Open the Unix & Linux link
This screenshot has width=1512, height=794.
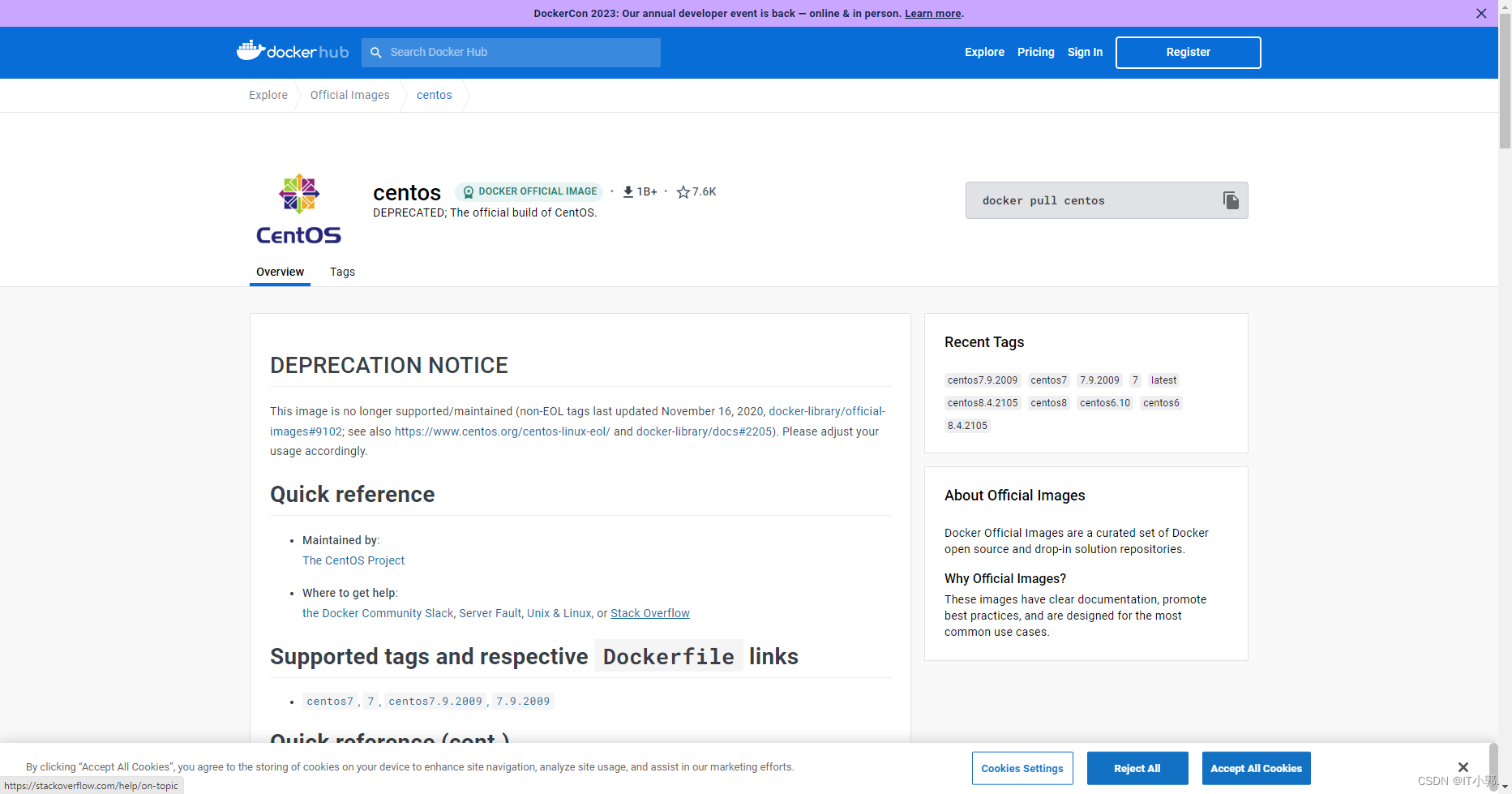click(x=559, y=613)
